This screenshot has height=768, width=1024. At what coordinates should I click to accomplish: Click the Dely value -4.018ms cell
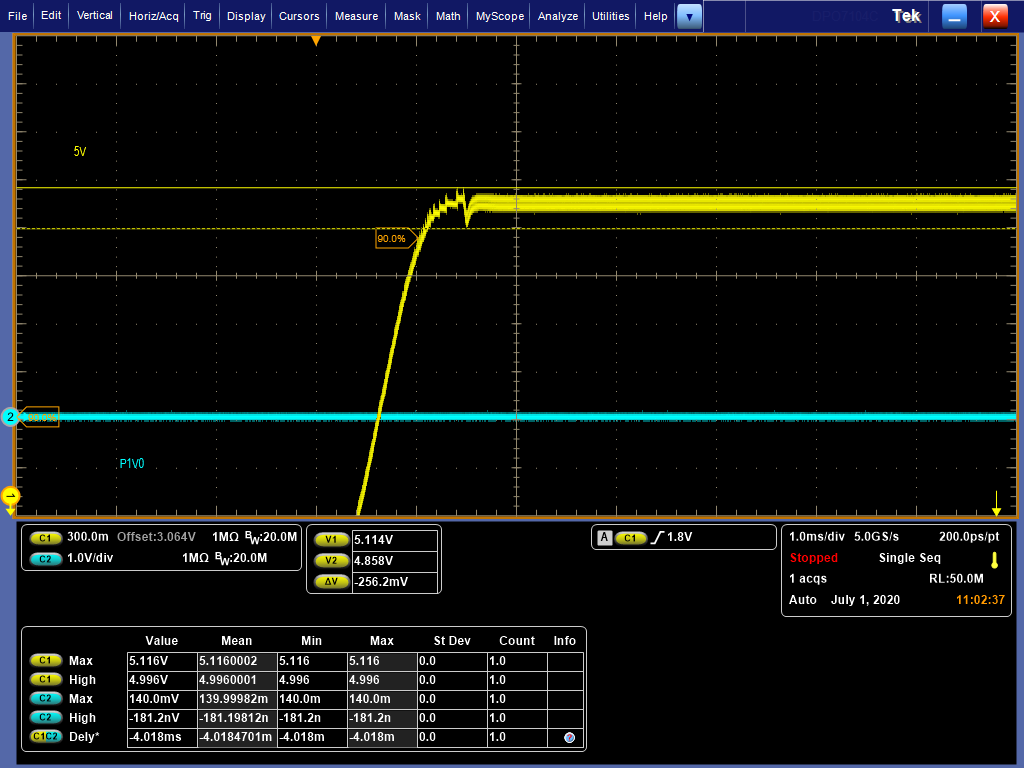[x=162, y=737]
